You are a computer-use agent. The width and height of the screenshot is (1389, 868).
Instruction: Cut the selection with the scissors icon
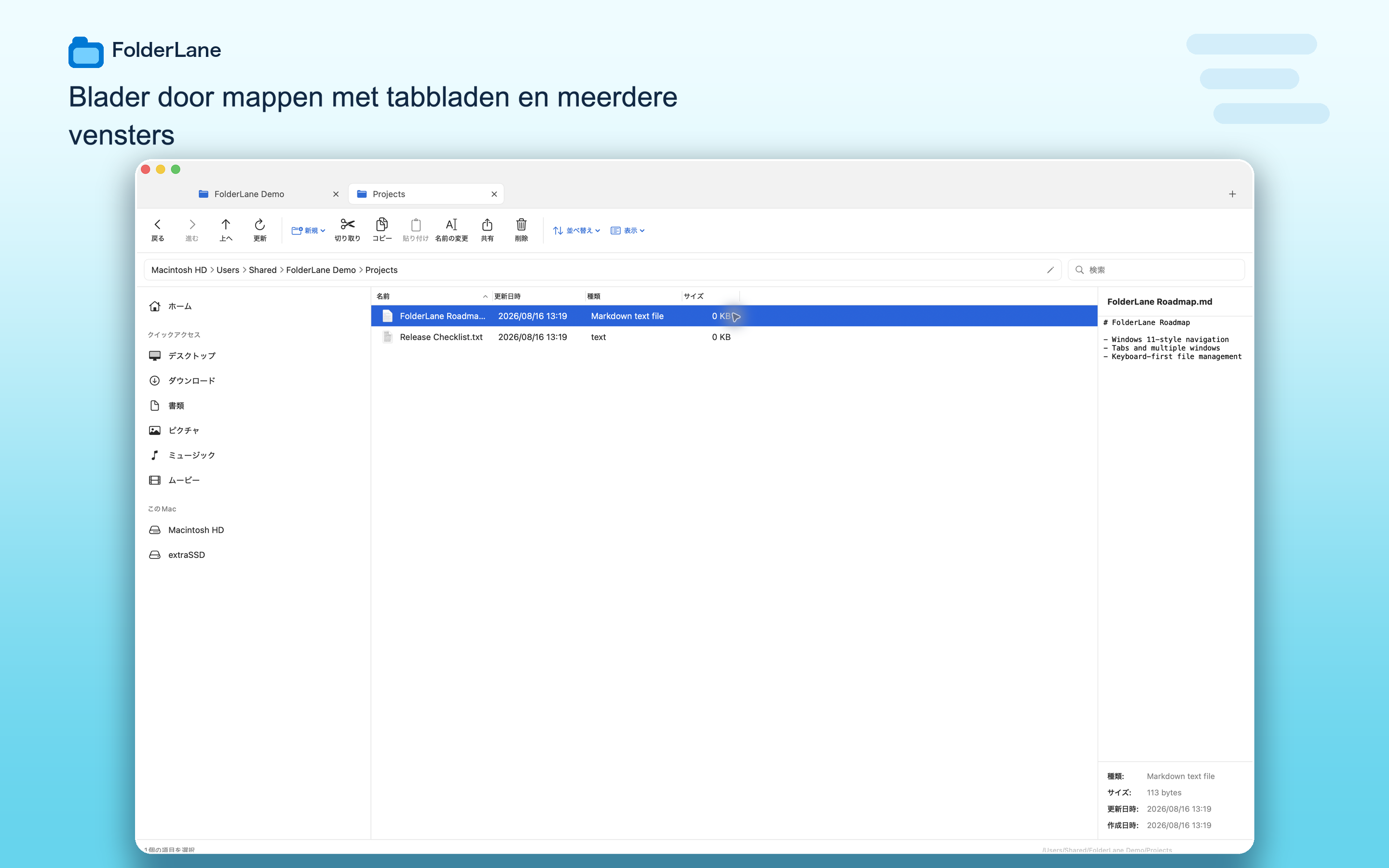(347, 230)
